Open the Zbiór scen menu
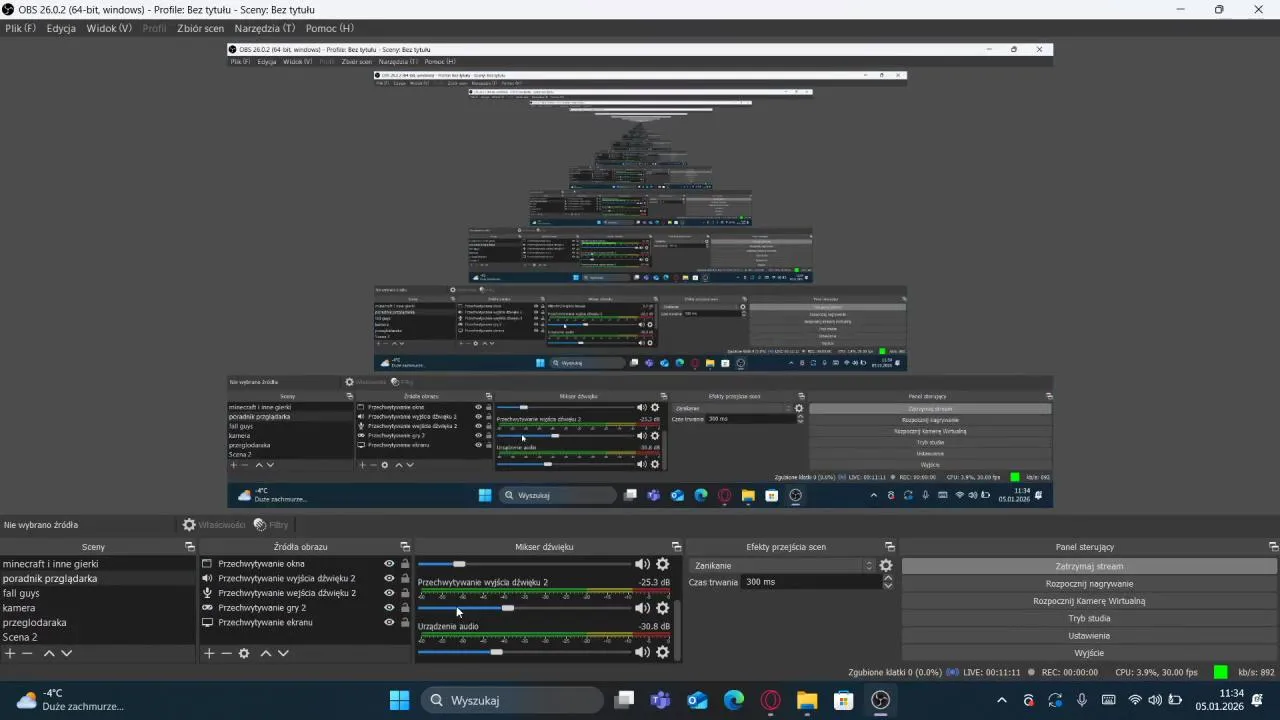 point(200,28)
